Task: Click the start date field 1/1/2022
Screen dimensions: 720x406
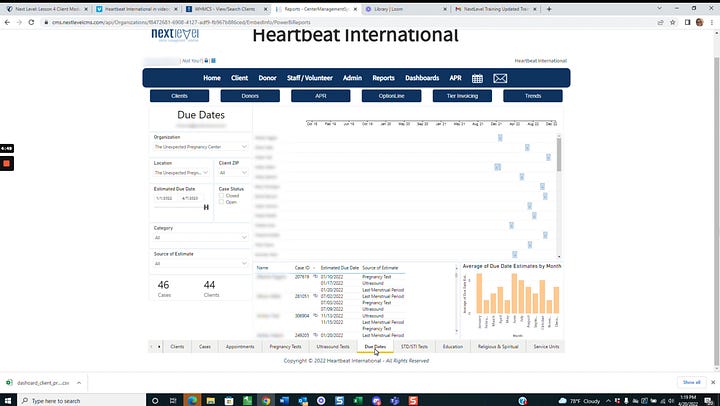Action: click(x=164, y=198)
